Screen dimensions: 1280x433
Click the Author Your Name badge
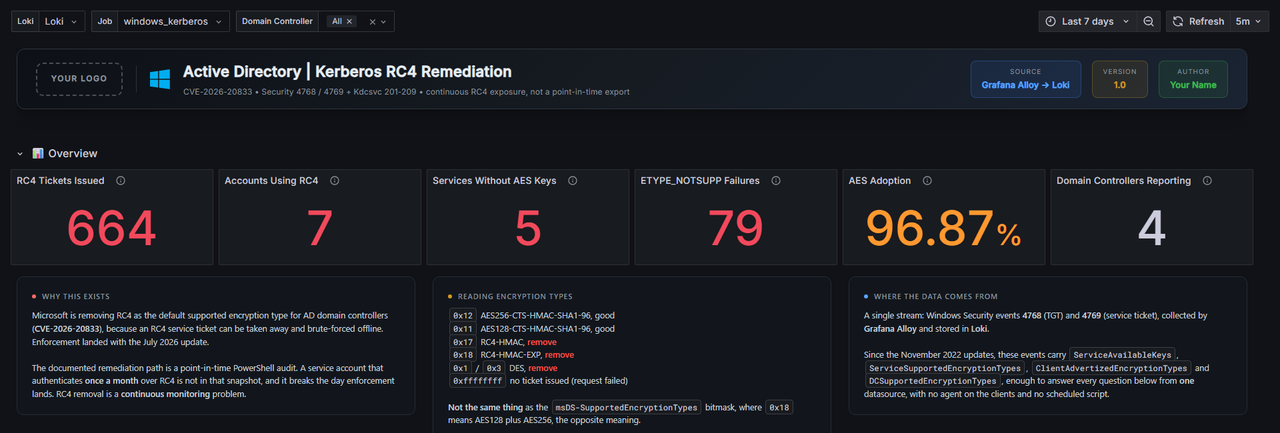pos(1193,79)
